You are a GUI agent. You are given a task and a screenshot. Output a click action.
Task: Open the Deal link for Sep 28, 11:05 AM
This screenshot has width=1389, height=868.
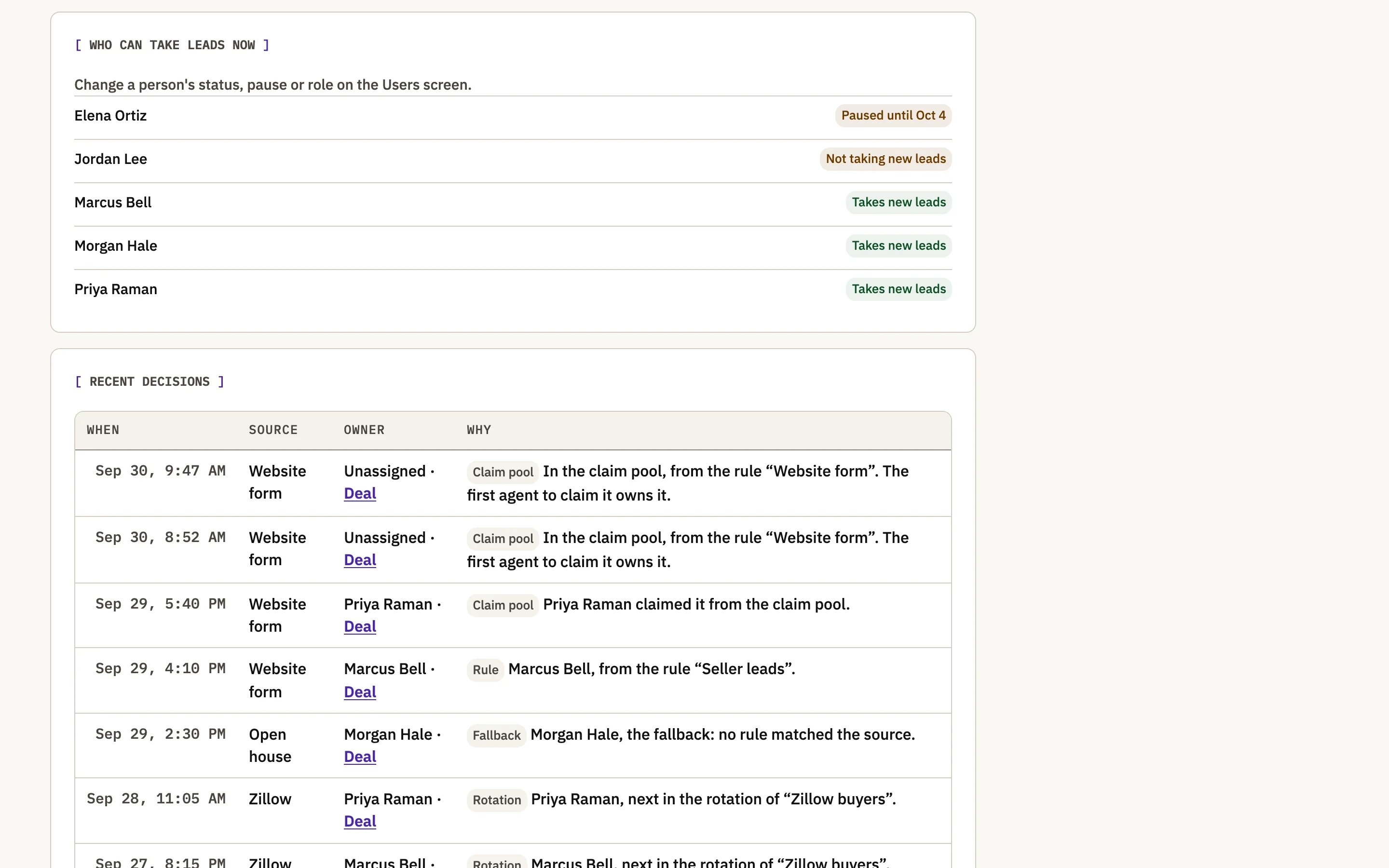pos(360,822)
